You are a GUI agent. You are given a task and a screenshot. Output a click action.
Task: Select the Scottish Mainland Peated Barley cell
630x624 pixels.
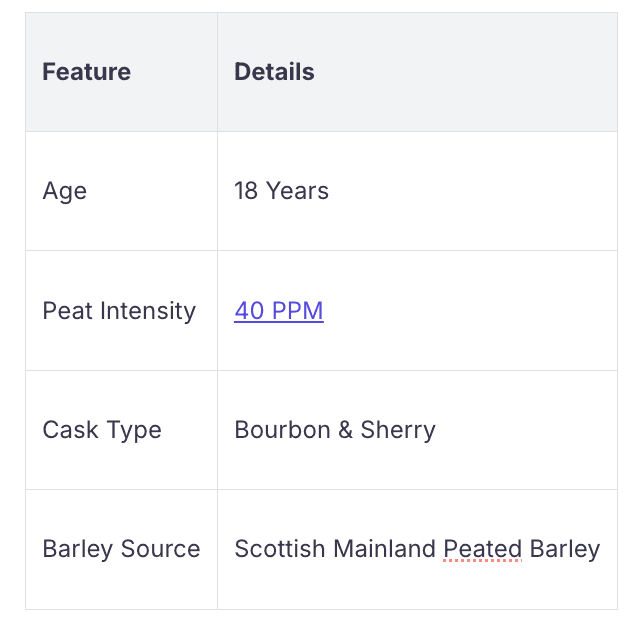click(417, 549)
